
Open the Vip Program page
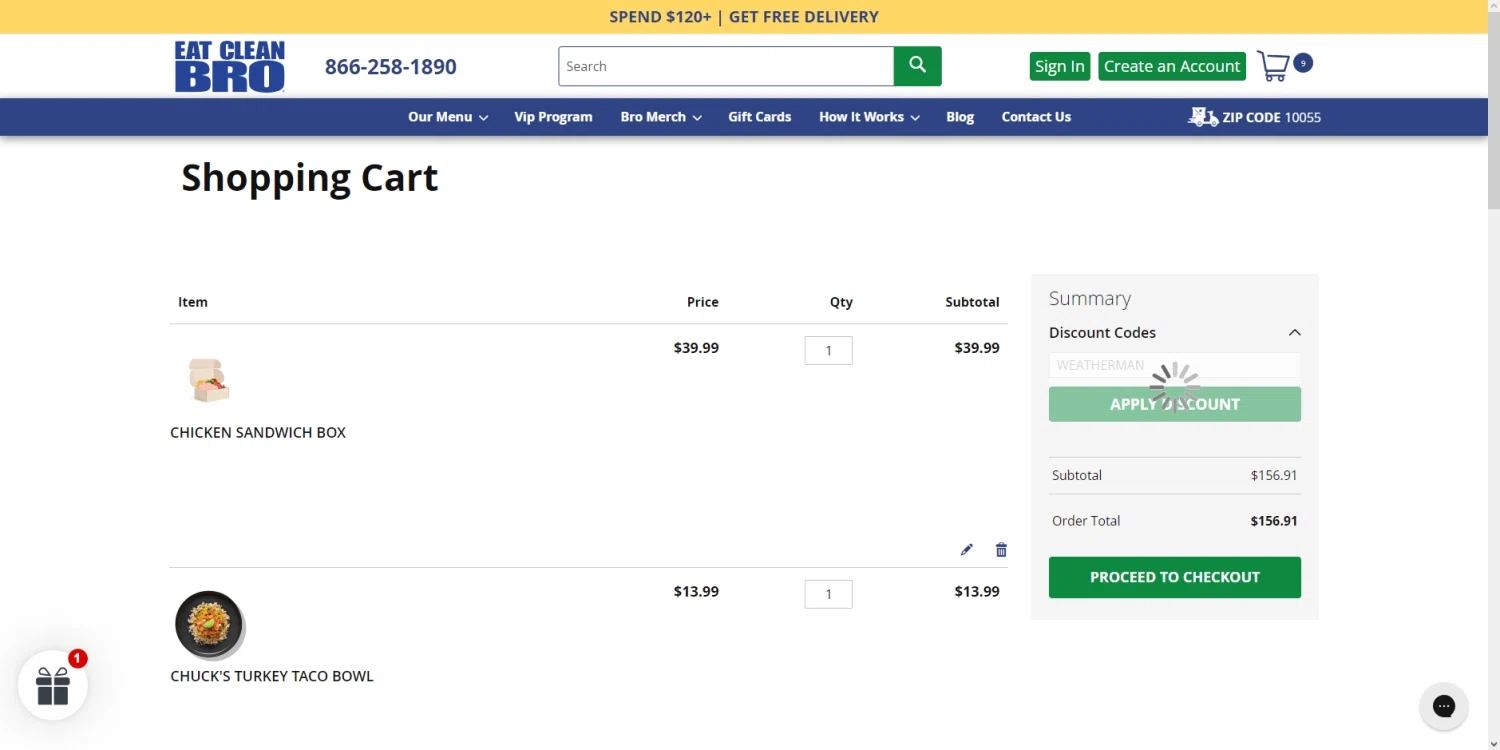553,117
